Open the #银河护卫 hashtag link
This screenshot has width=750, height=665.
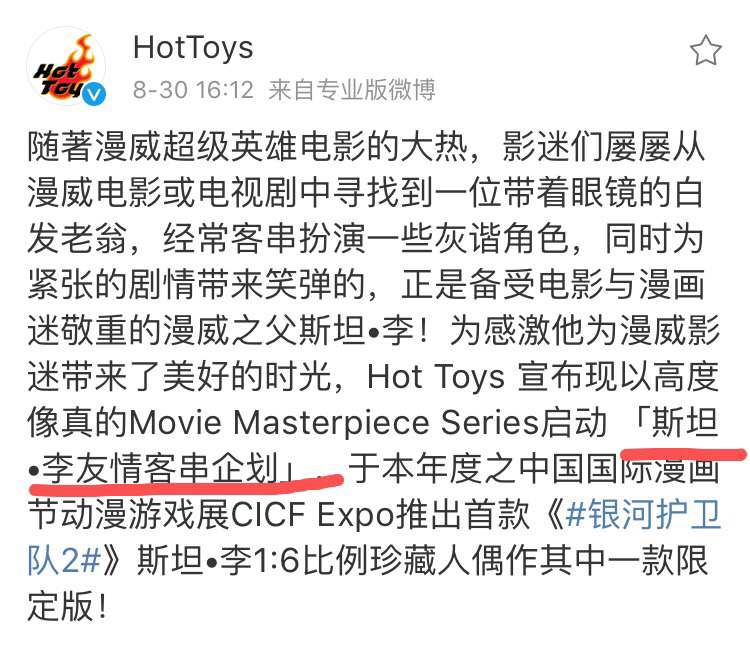[x=643, y=515]
